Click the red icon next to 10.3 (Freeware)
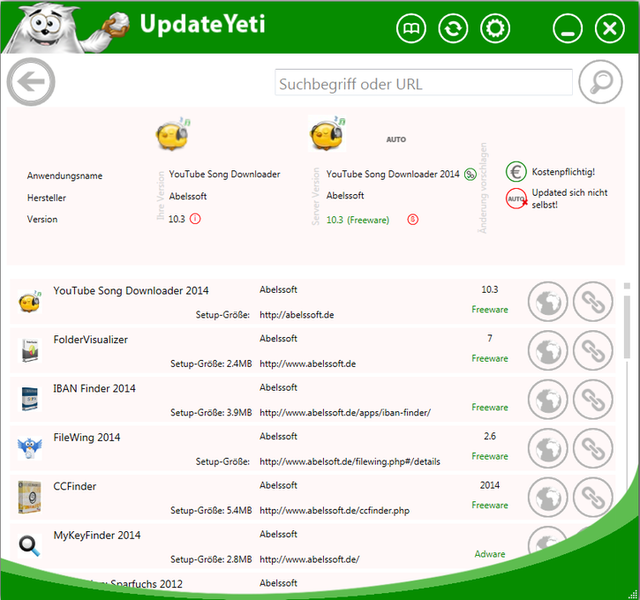This screenshot has width=640, height=600. pos(413,220)
